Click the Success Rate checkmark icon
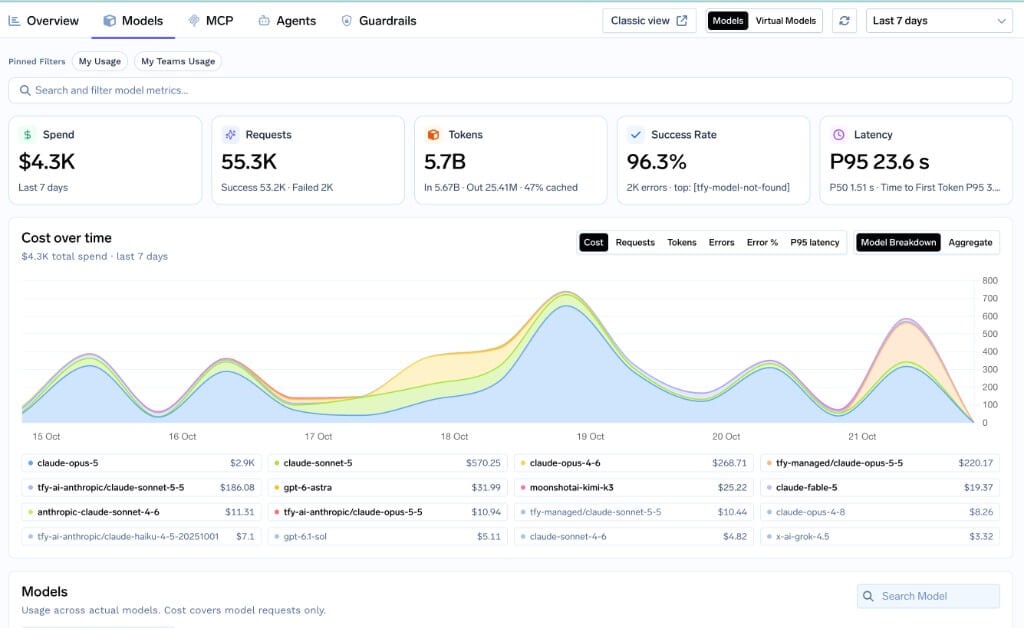Viewport: 1024px width, 628px height. tap(635, 134)
